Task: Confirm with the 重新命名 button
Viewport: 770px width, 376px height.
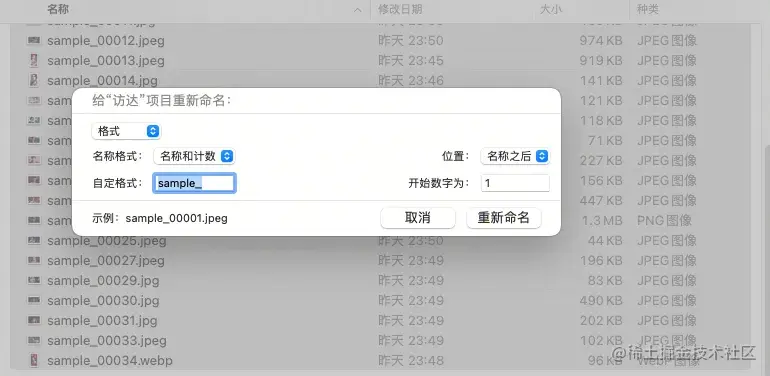Action: point(504,218)
